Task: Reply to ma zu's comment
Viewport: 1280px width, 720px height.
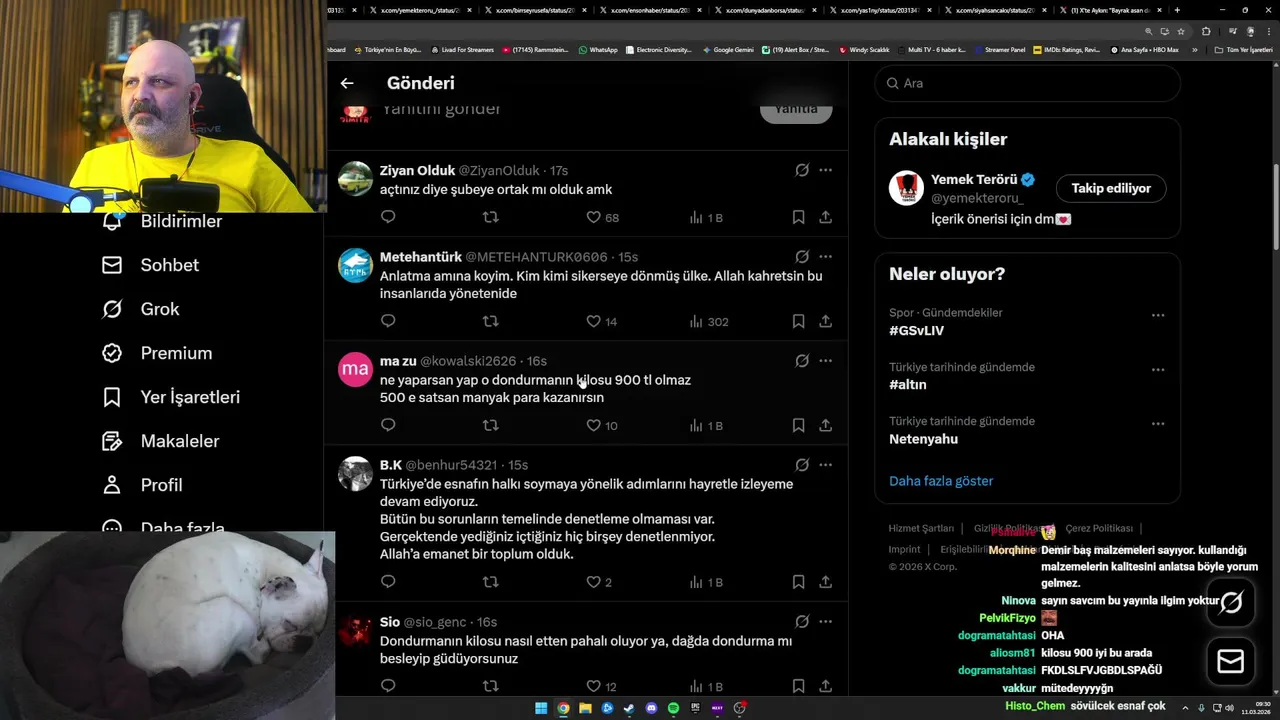Action: click(x=388, y=425)
